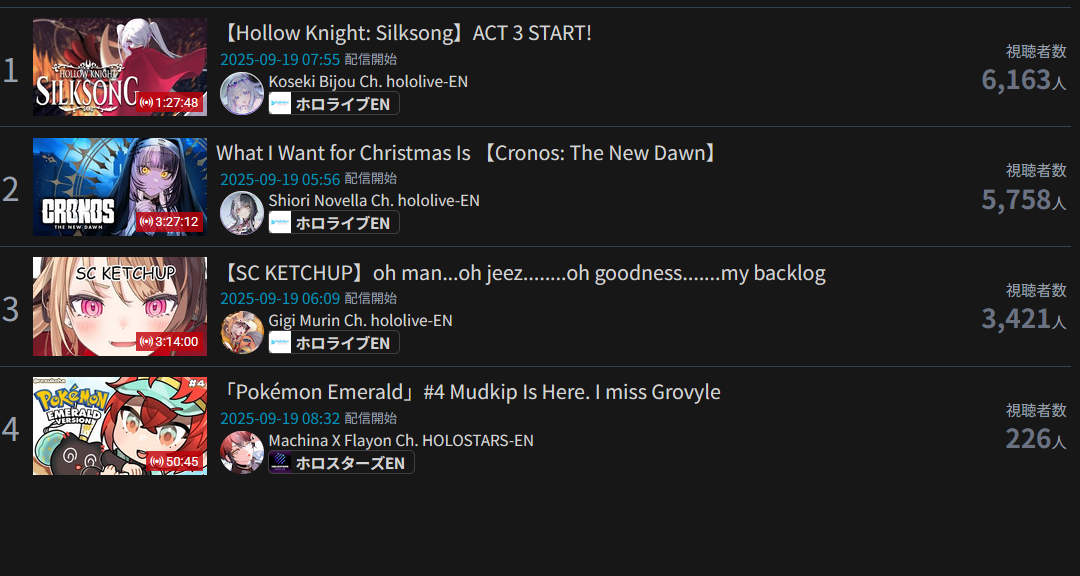Open the Hollow Knight: Silksong ACT 3 title
This screenshot has height=576, width=1080.
[x=406, y=33]
